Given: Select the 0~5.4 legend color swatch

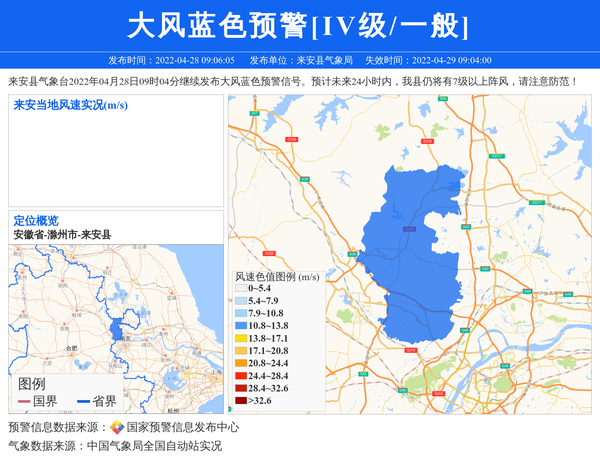Looking at the screenshot, I should 241,288.
